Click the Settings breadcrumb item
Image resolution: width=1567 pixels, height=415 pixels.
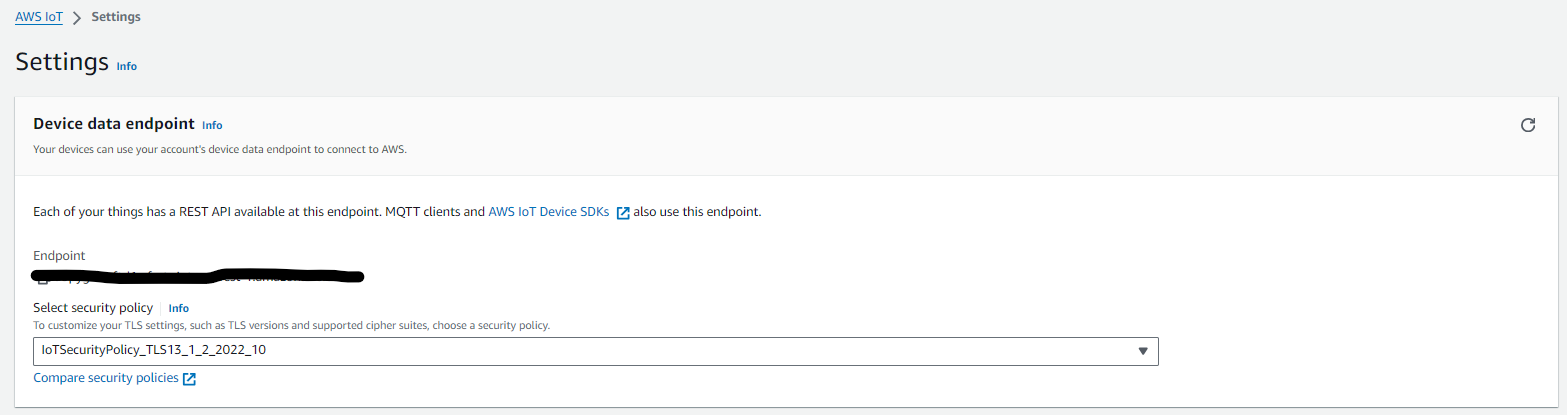click(x=116, y=17)
